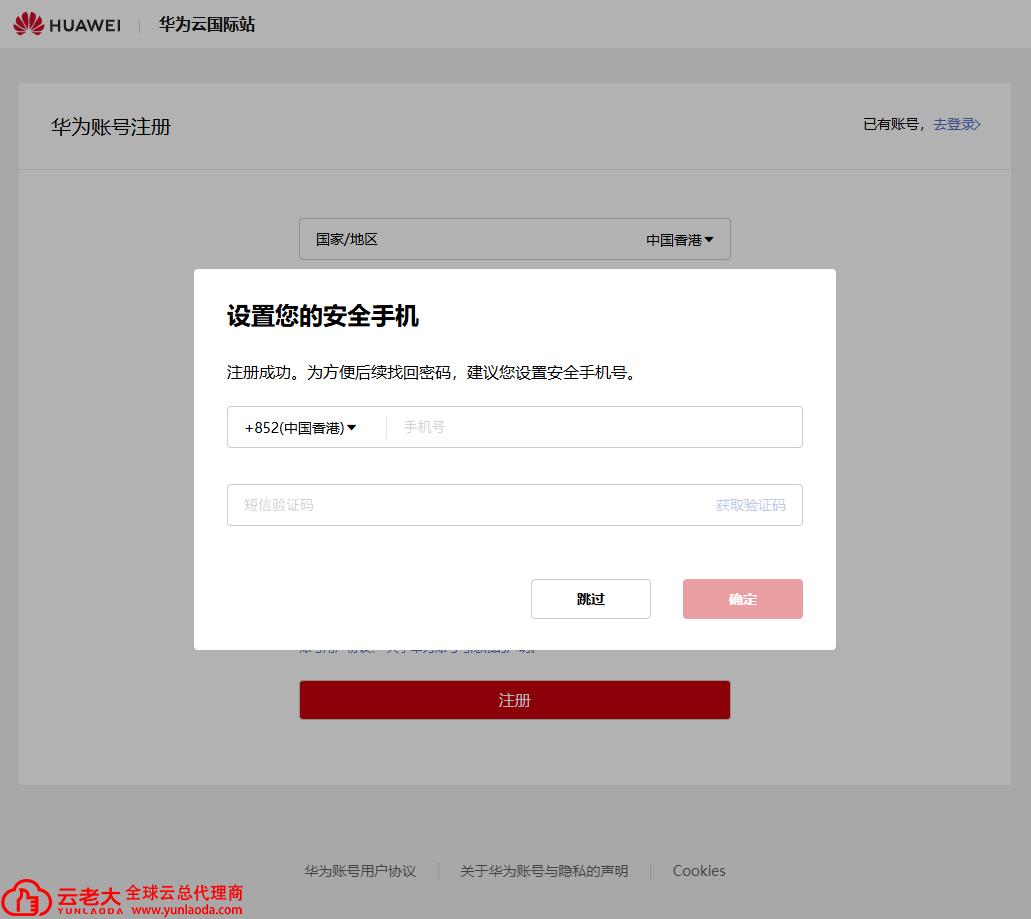Open the +852(中国香港) country code dropdown

pos(301,428)
